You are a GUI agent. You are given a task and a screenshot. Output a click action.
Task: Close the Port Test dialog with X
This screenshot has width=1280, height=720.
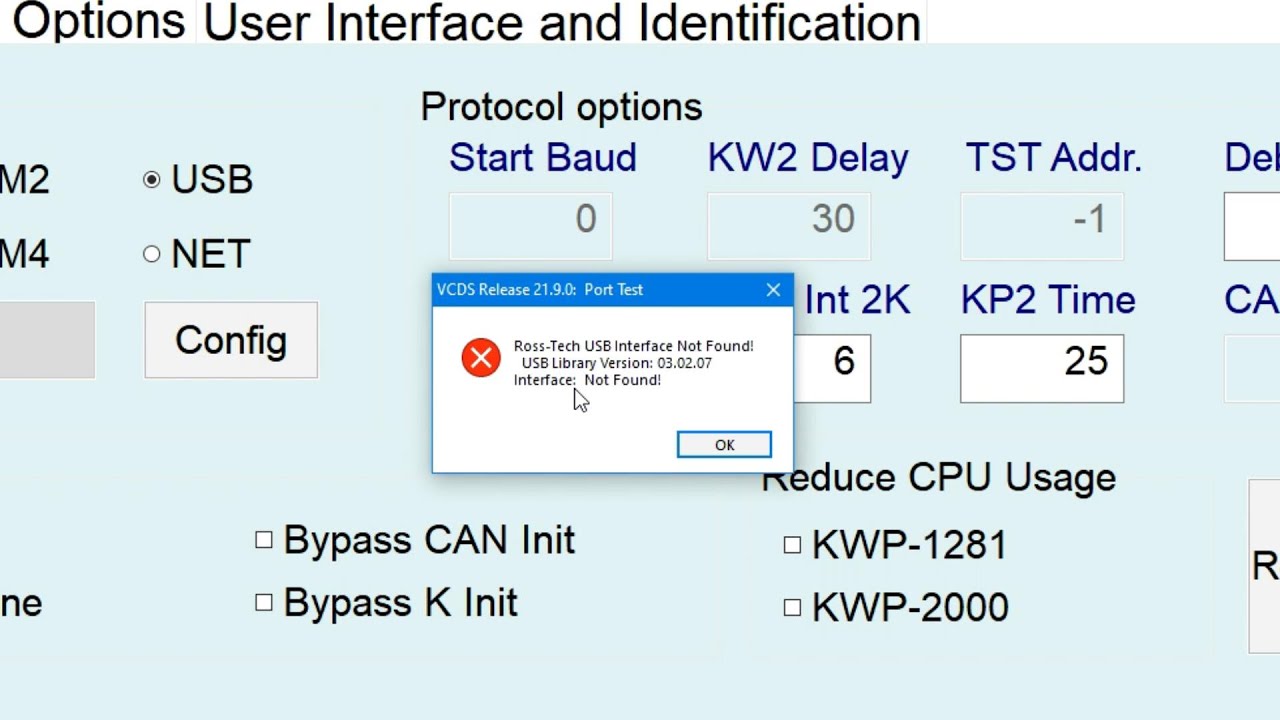coord(773,290)
